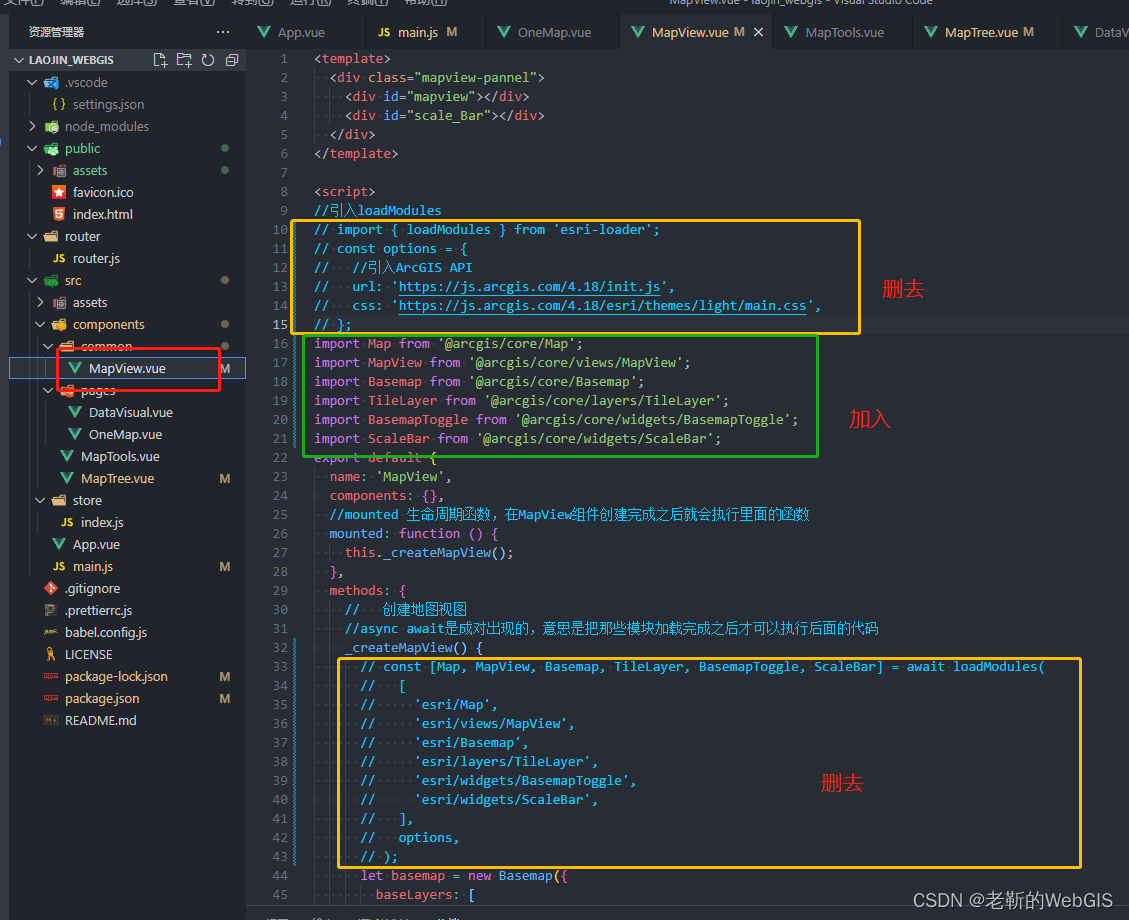Expand the node_modules folder
Viewport: 1129px width, 920px height.
(106, 126)
